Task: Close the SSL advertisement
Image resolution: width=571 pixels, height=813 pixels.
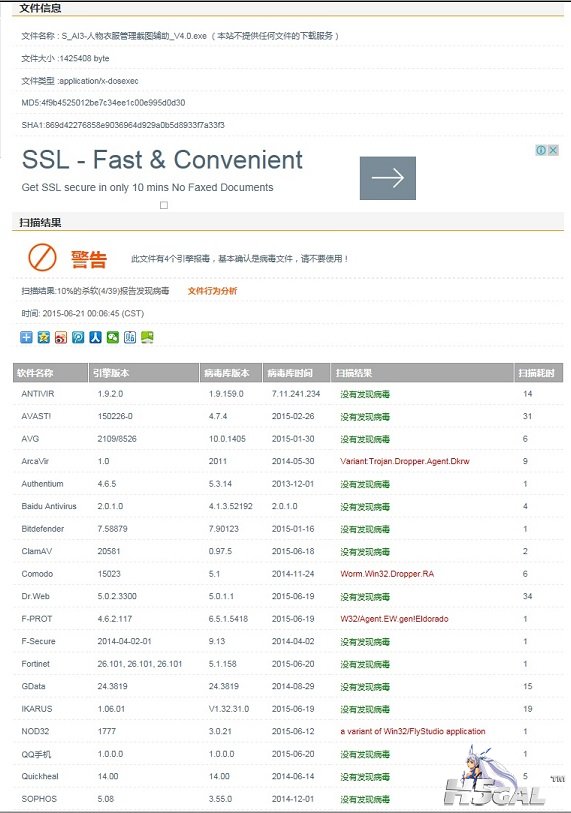Action: (553, 150)
